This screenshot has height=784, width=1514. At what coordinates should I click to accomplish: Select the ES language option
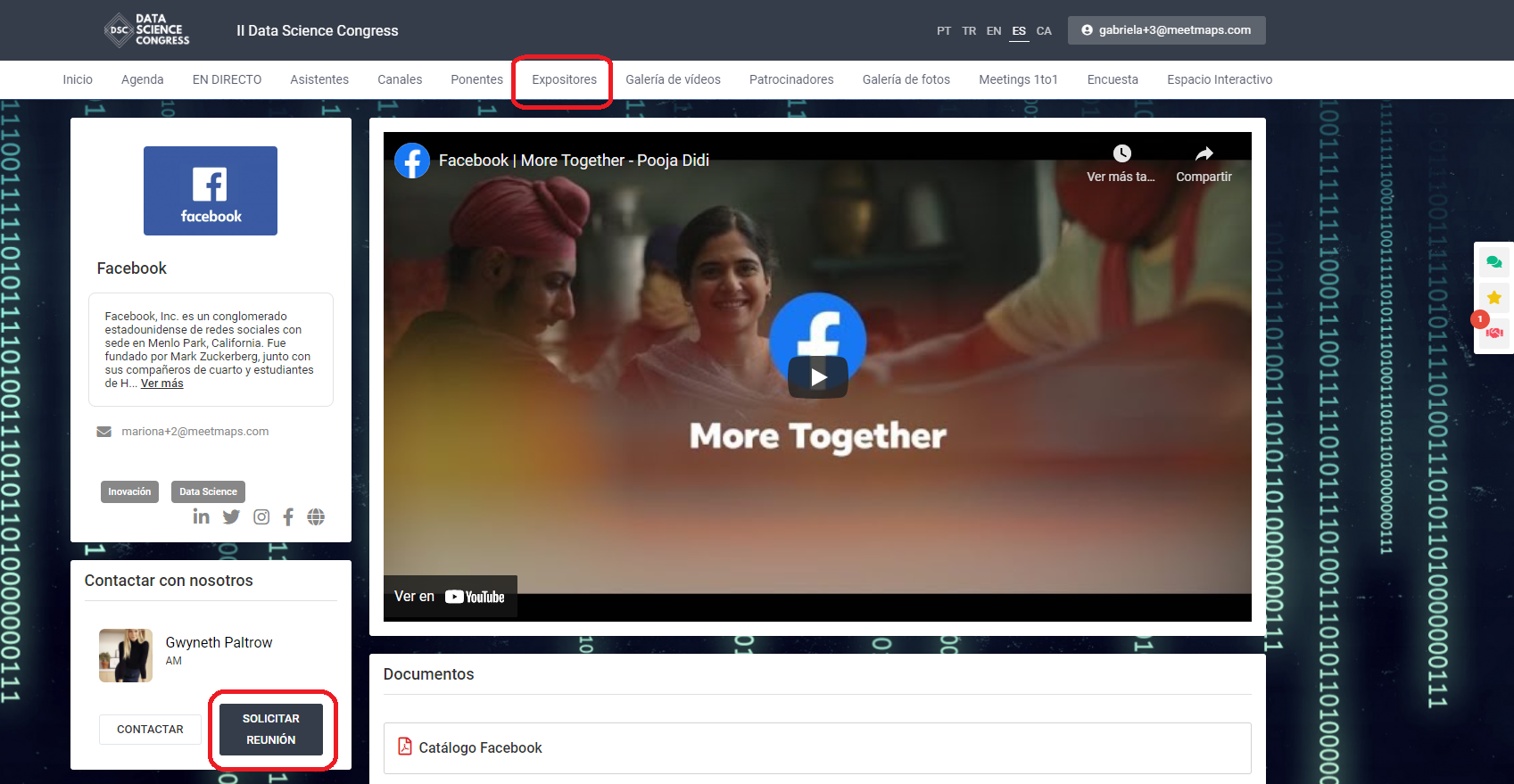point(1019,31)
